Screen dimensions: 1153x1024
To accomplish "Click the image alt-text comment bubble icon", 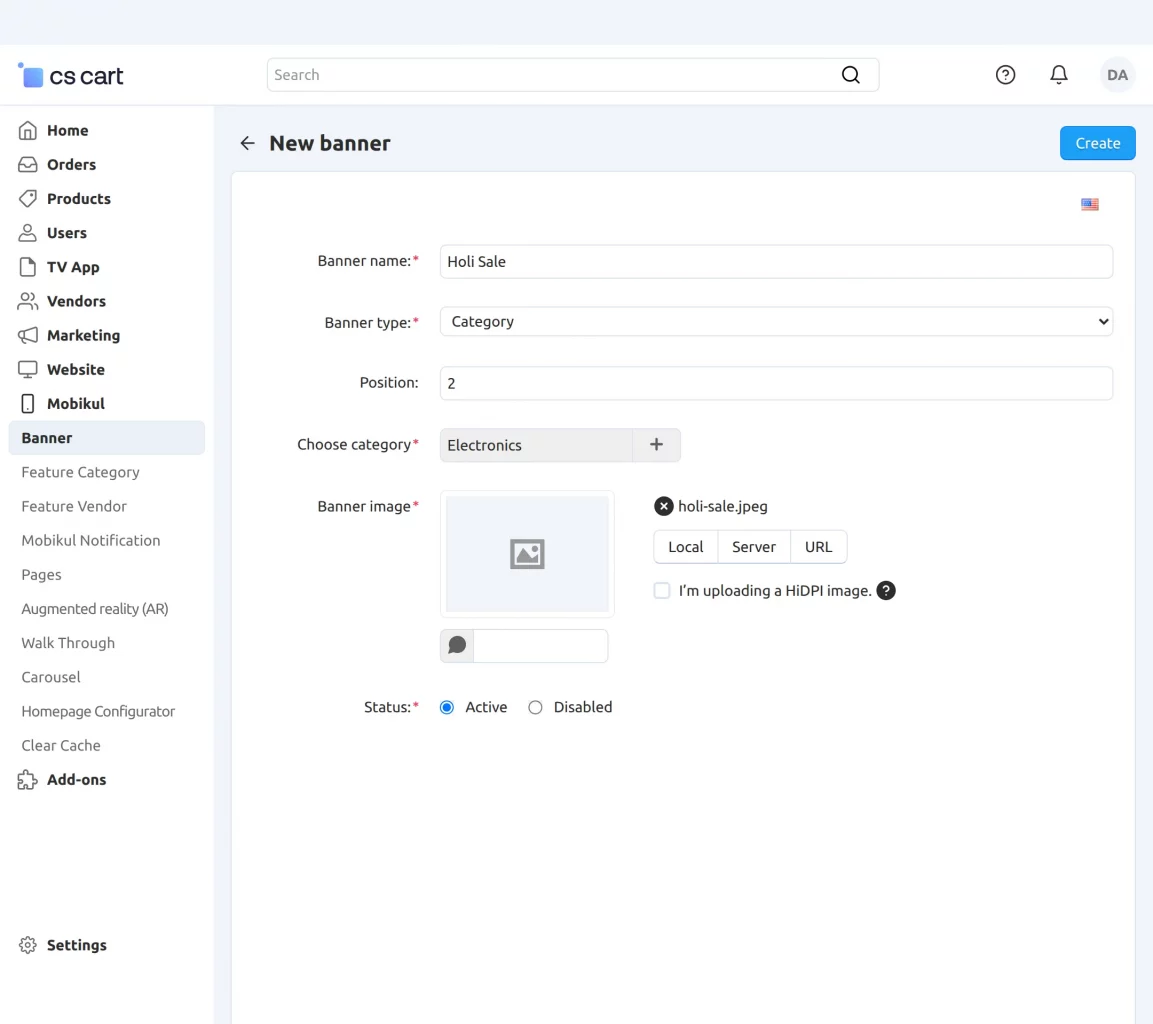I will (457, 646).
